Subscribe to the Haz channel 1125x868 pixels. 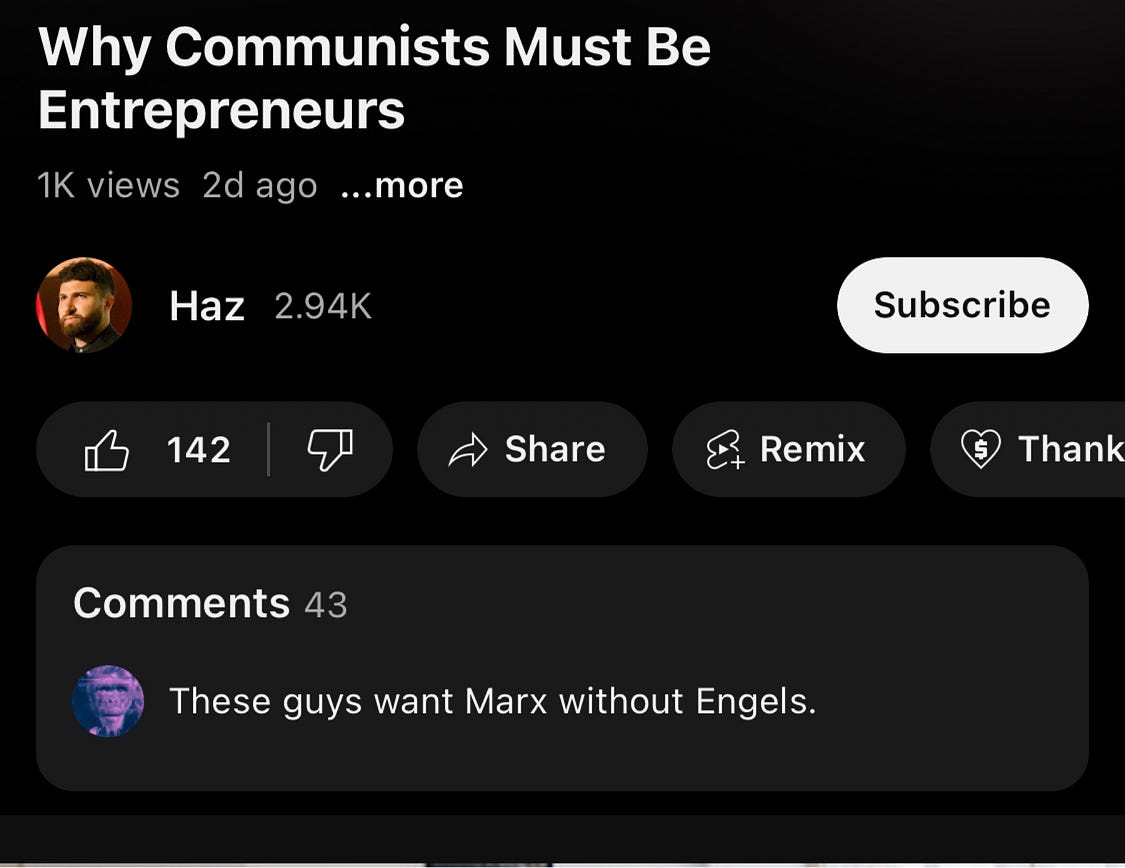[962, 305]
